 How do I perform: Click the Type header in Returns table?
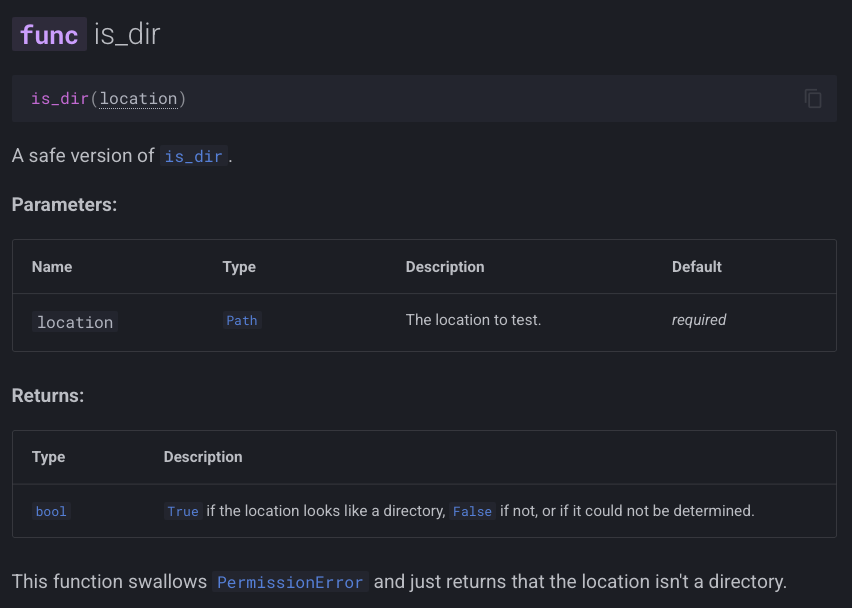coord(48,457)
